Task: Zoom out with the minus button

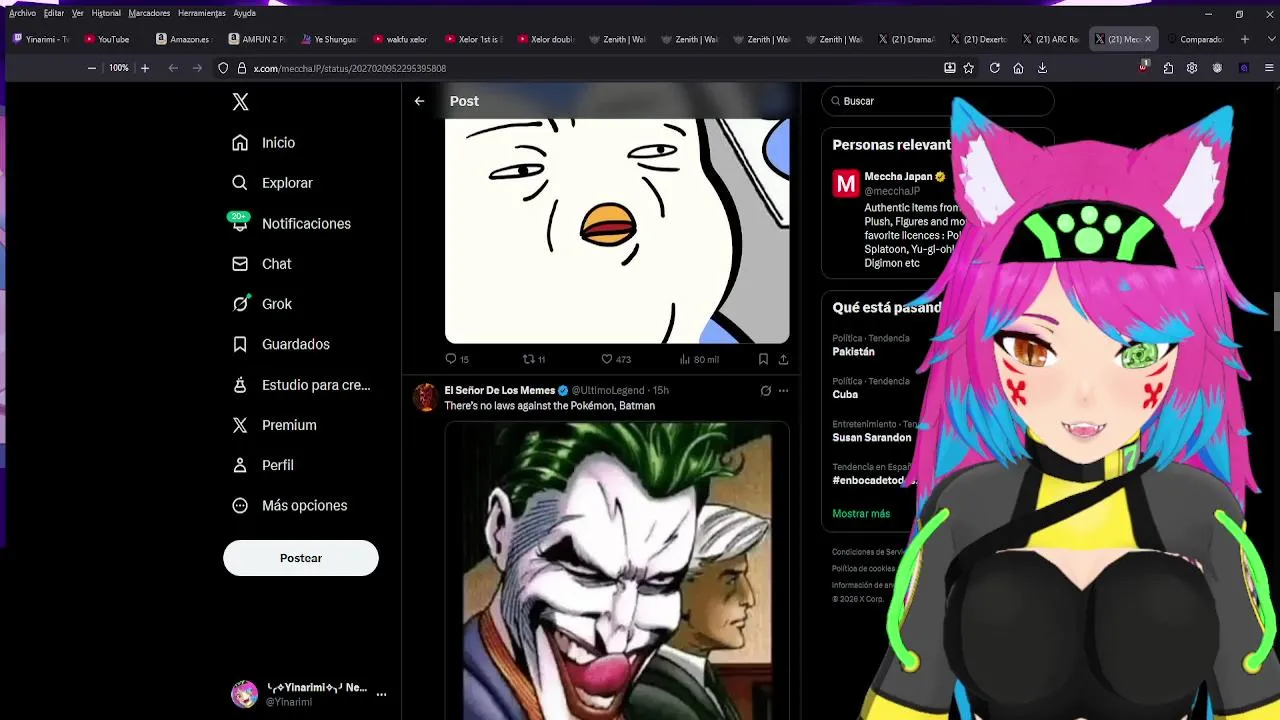Action: tap(92, 68)
